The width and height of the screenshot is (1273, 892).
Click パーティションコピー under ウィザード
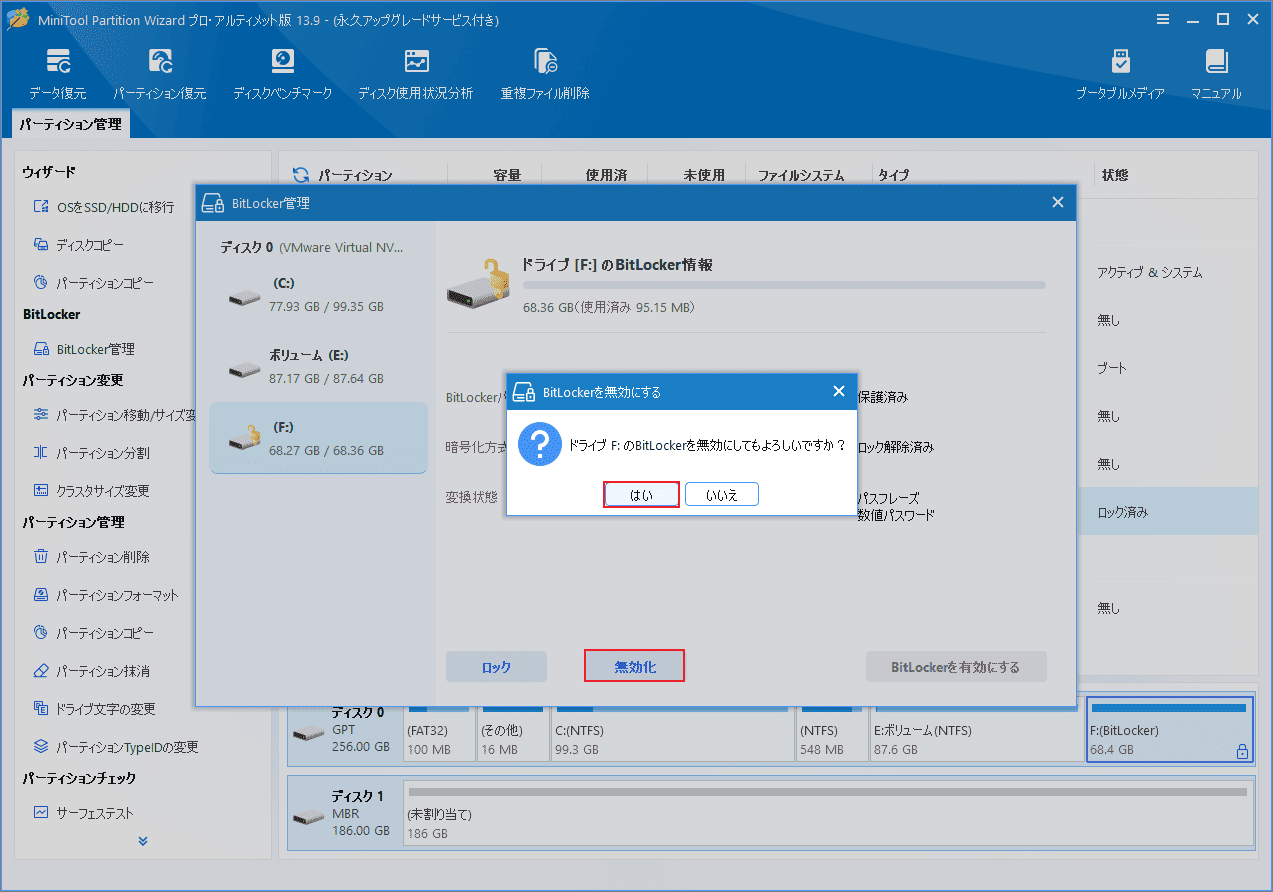[x=93, y=283]
